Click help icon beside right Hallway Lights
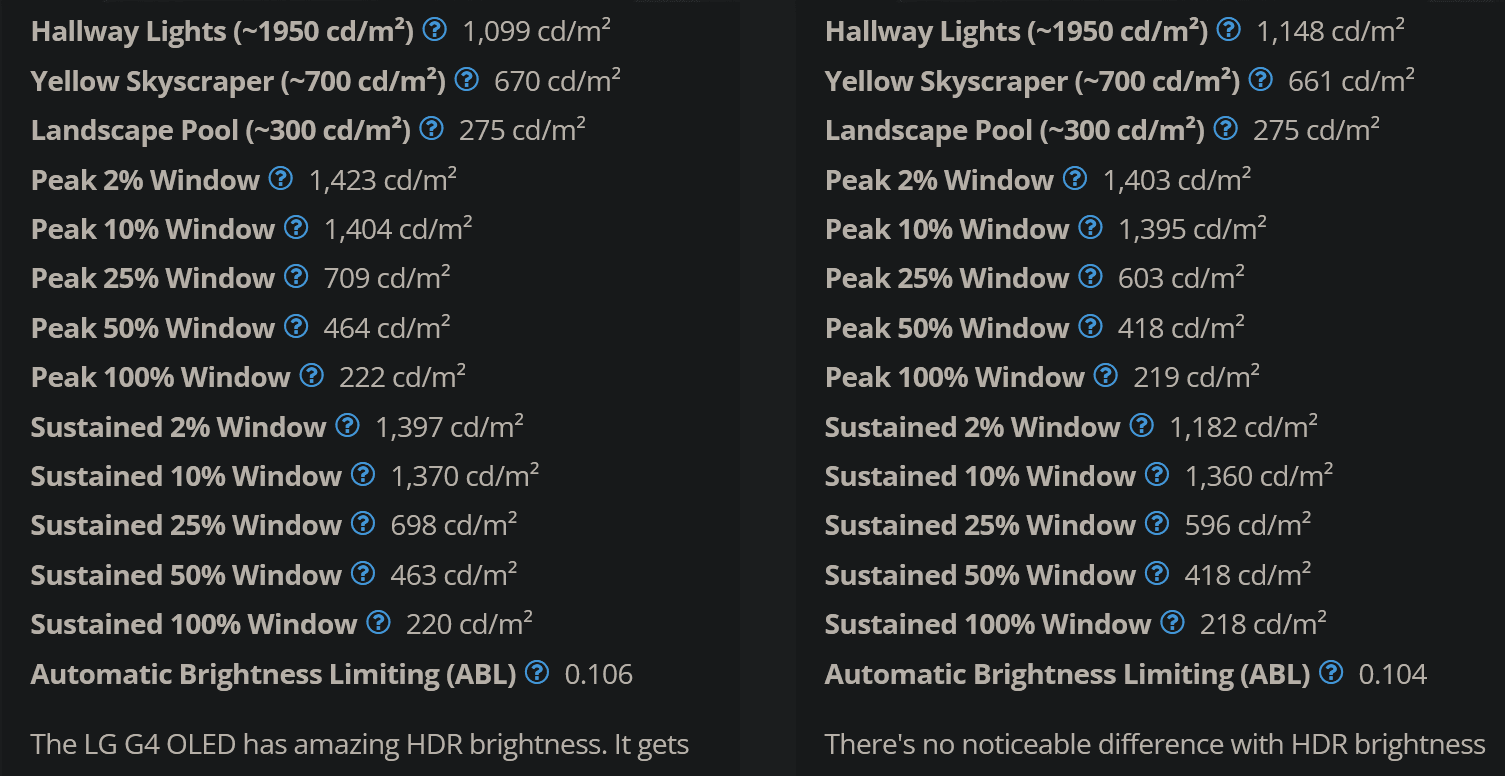This screenshot has height=776, width=1505. click(1228, 30)
